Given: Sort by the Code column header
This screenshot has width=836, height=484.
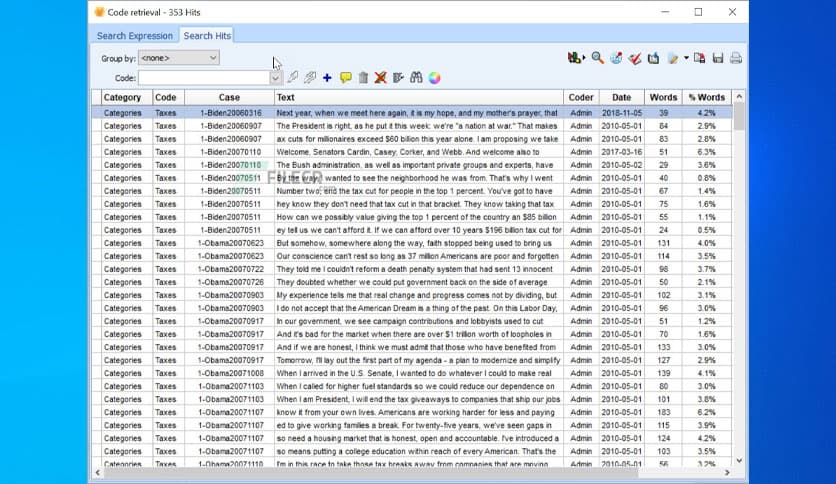Looking at the screenshot, I should (x=168, y=98).
